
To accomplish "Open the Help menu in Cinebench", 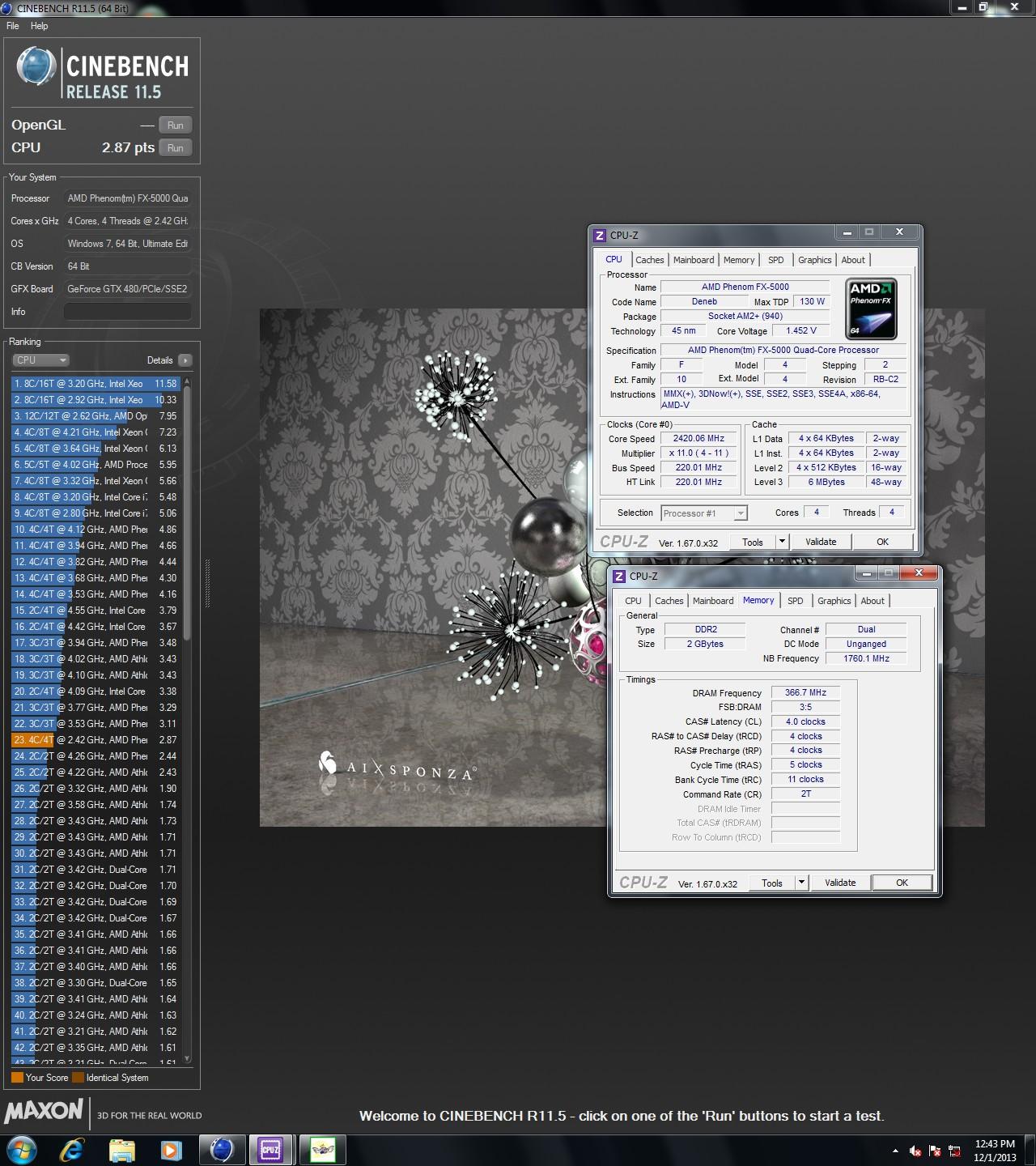I will click(x=39, y=26).
